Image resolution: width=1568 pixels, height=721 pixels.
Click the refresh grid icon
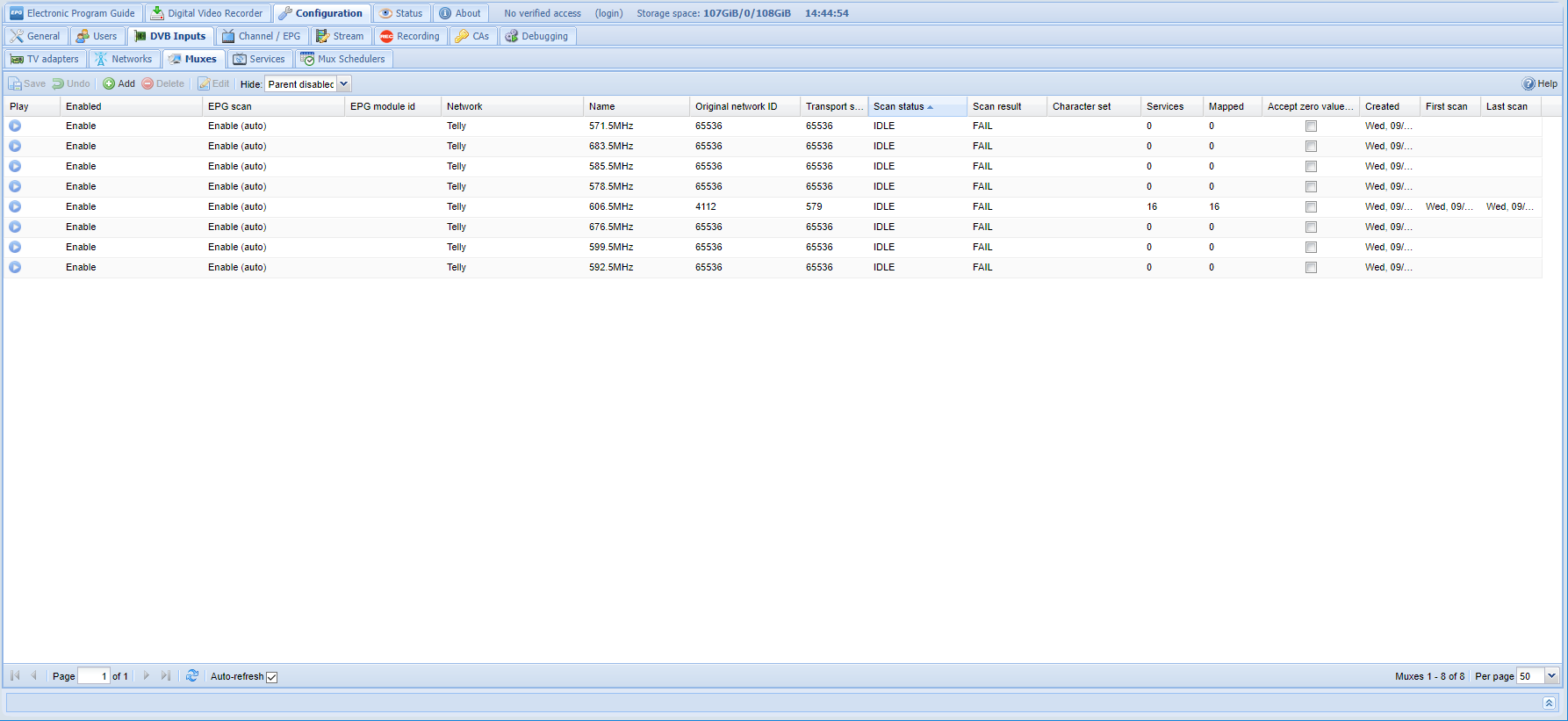coord(192,676)
